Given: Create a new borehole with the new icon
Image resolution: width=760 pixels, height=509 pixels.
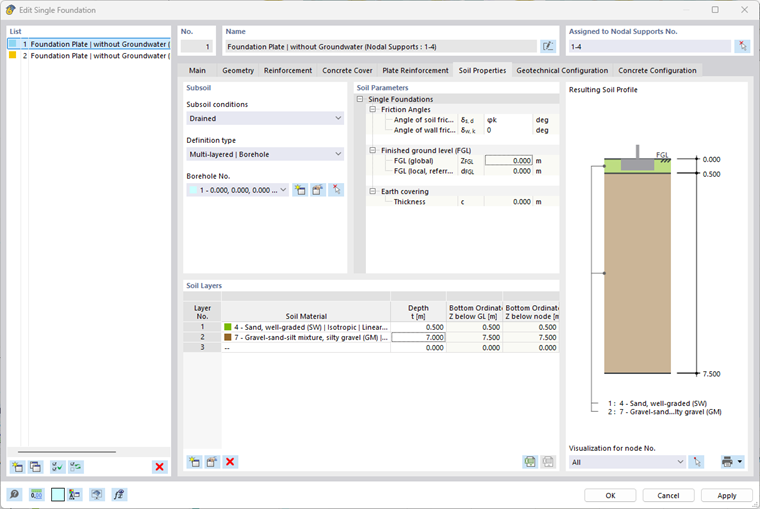Looking at the screenshot, I should coord(300,190).
